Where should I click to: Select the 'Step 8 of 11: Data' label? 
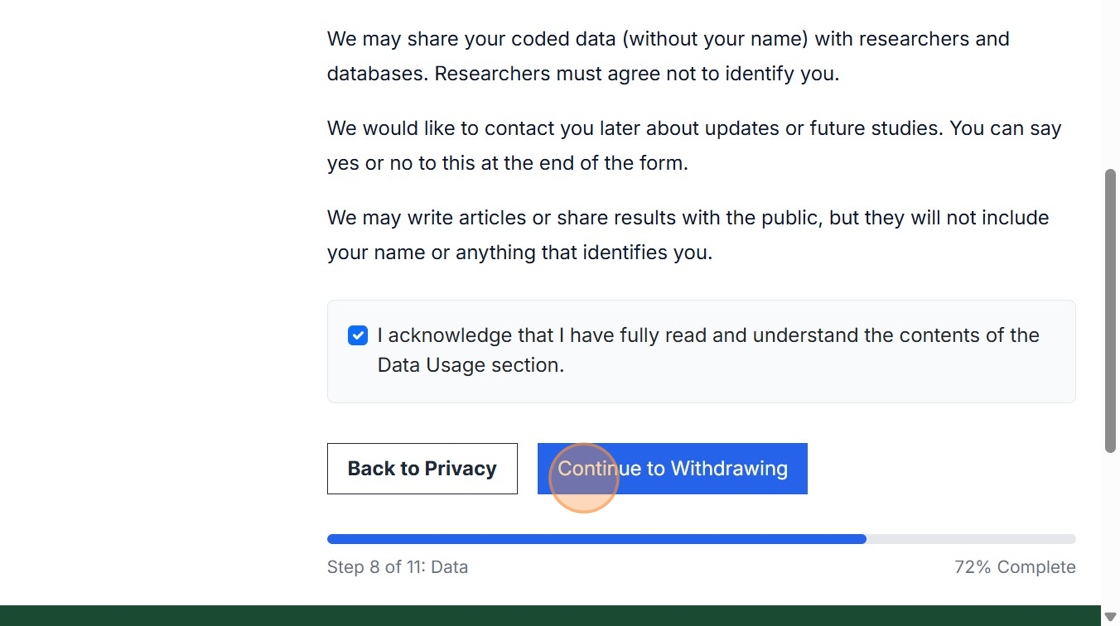pyautogui.click(x=397, y=567)
